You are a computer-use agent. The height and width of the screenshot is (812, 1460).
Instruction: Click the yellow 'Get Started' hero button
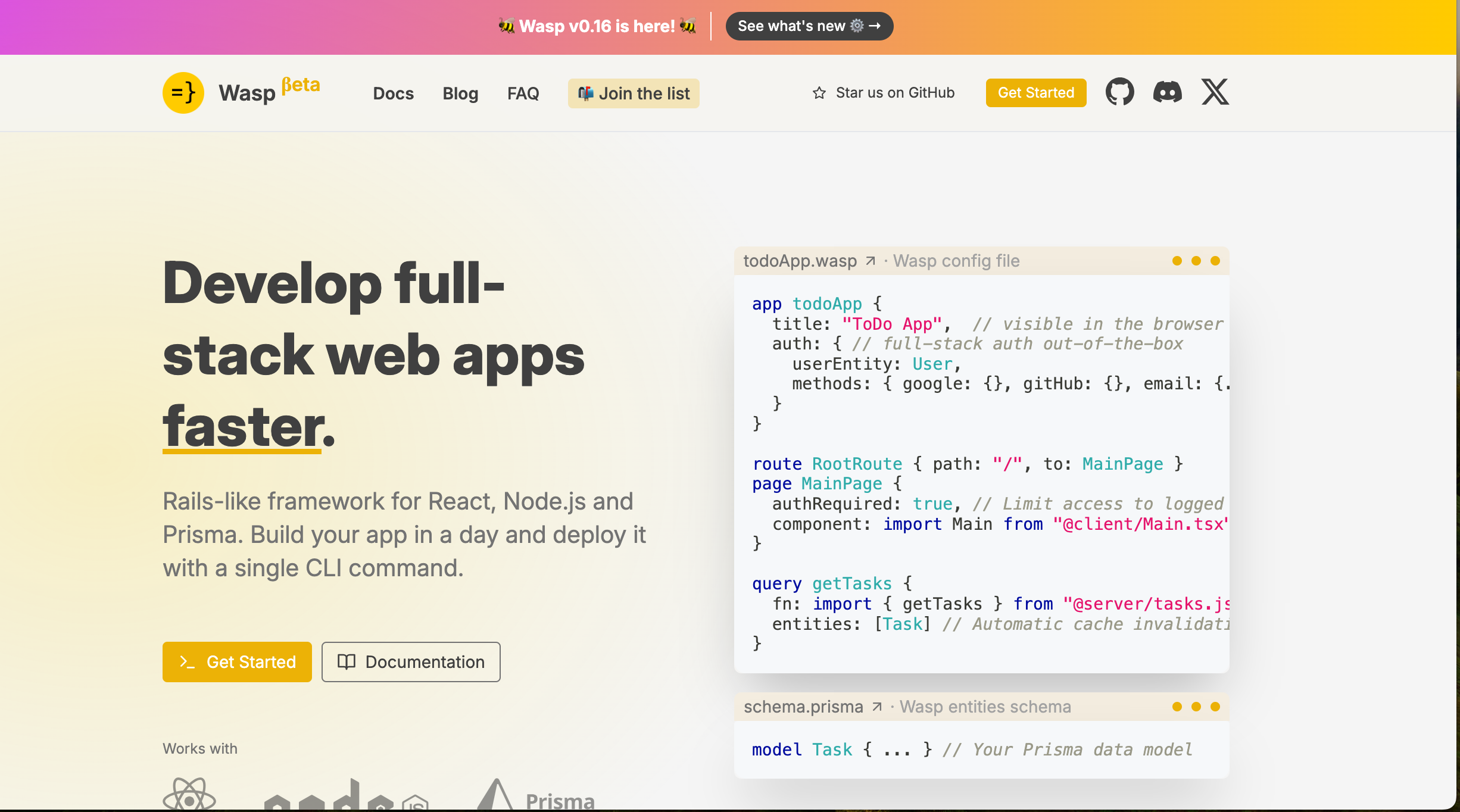pyautogui.click(x=236, y=662)
